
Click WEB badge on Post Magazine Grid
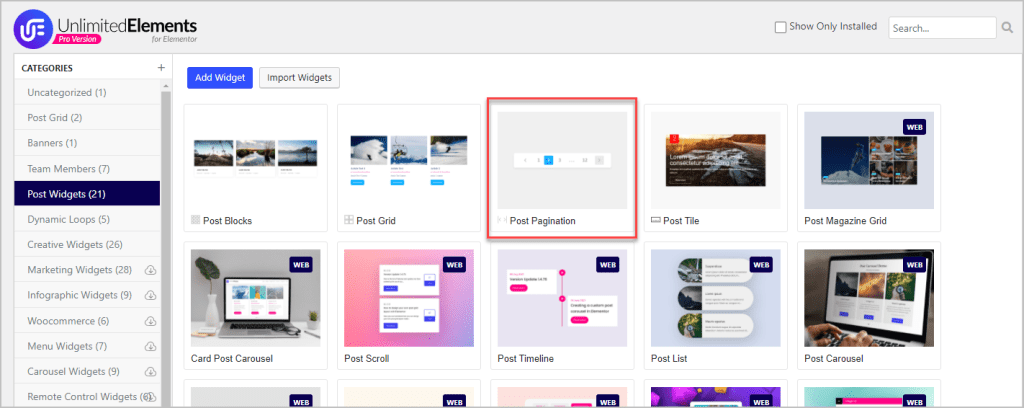point(914,127)
